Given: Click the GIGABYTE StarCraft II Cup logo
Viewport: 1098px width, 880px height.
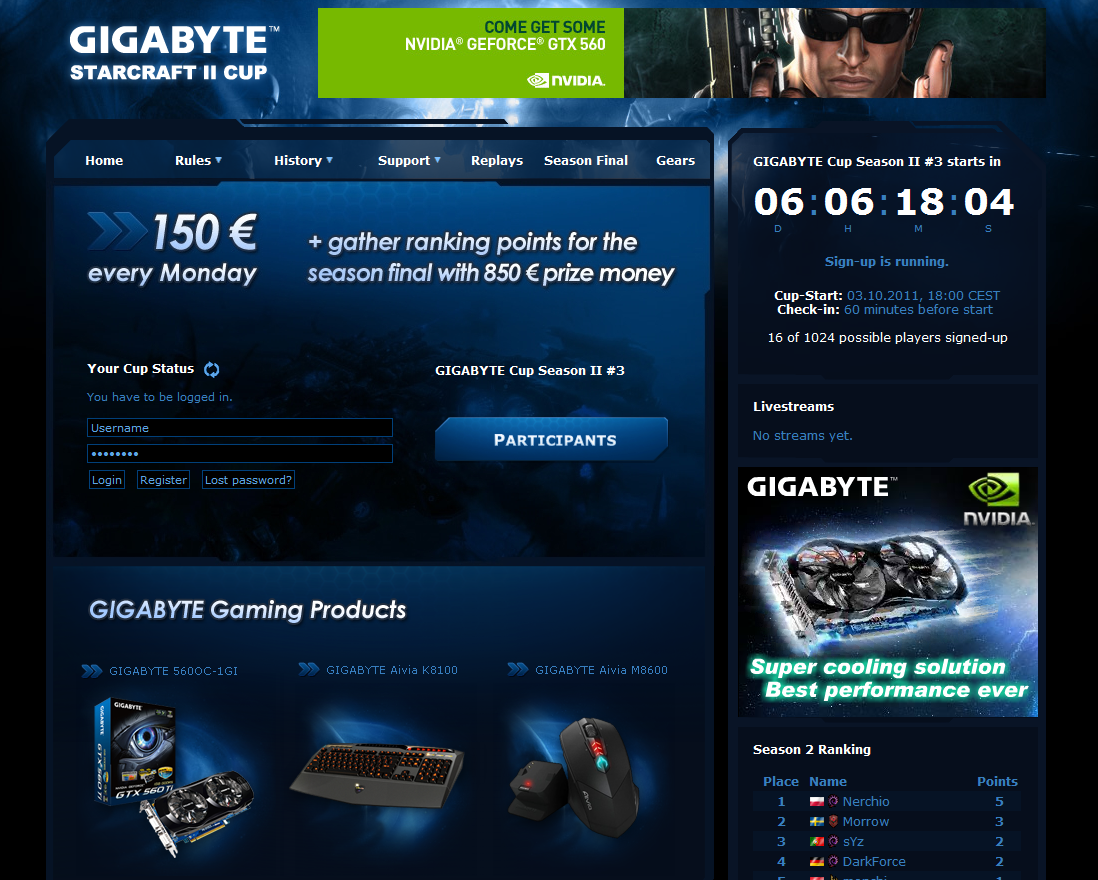Looking at the screenshot, I should tap(170, 53).
